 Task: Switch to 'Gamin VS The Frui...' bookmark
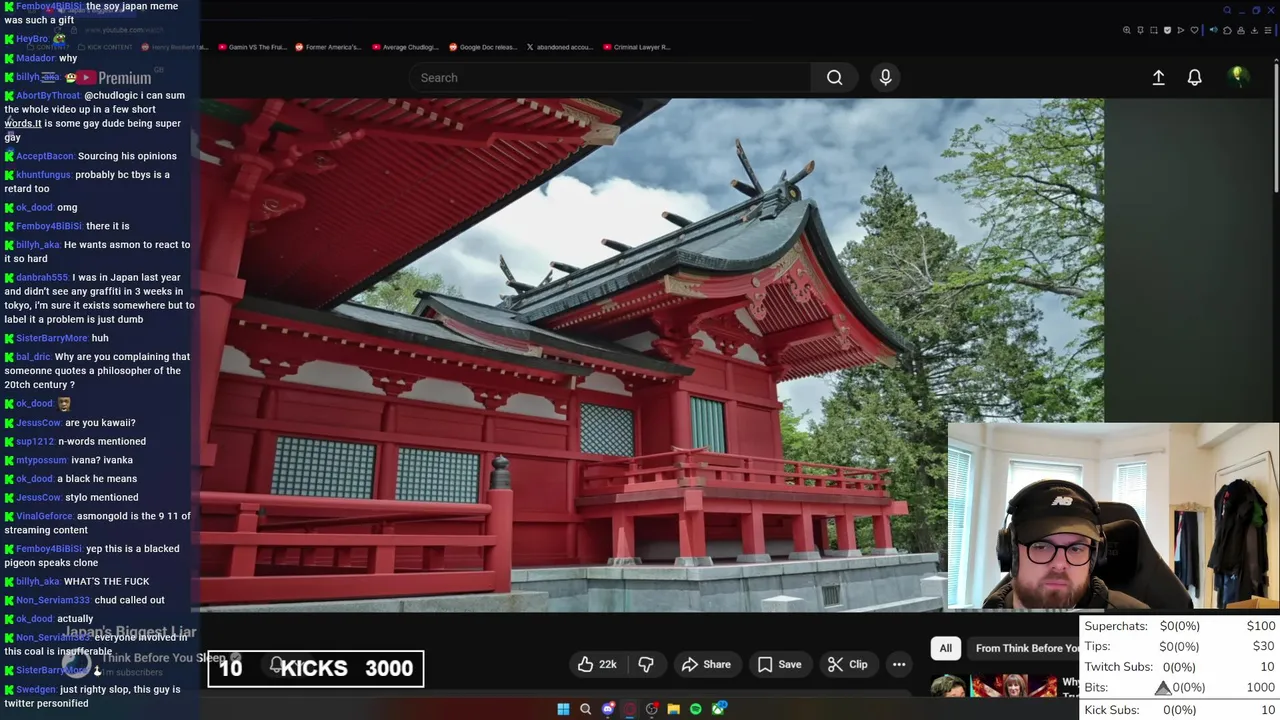[x=252, y=47]
